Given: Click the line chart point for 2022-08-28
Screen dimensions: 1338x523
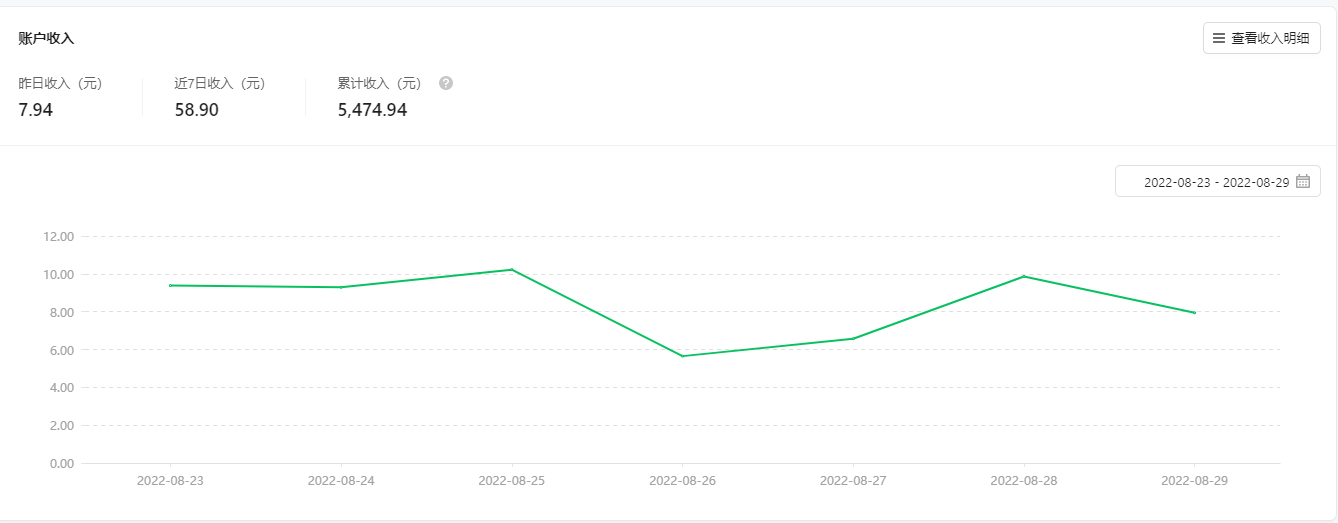Looking at the screenshot, I should pyautogui.click(x=1024, y=276).
